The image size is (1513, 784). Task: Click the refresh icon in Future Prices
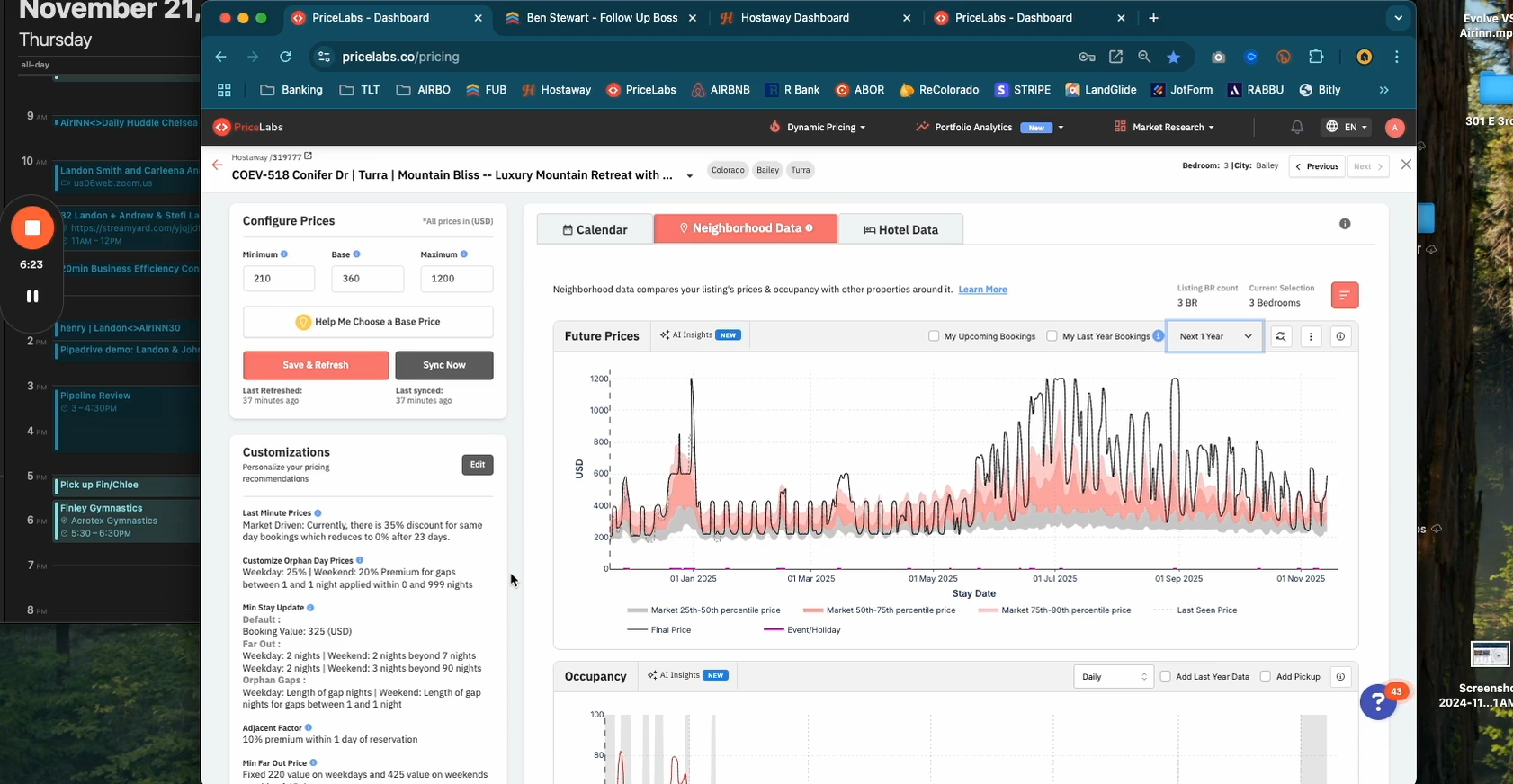1280,336
